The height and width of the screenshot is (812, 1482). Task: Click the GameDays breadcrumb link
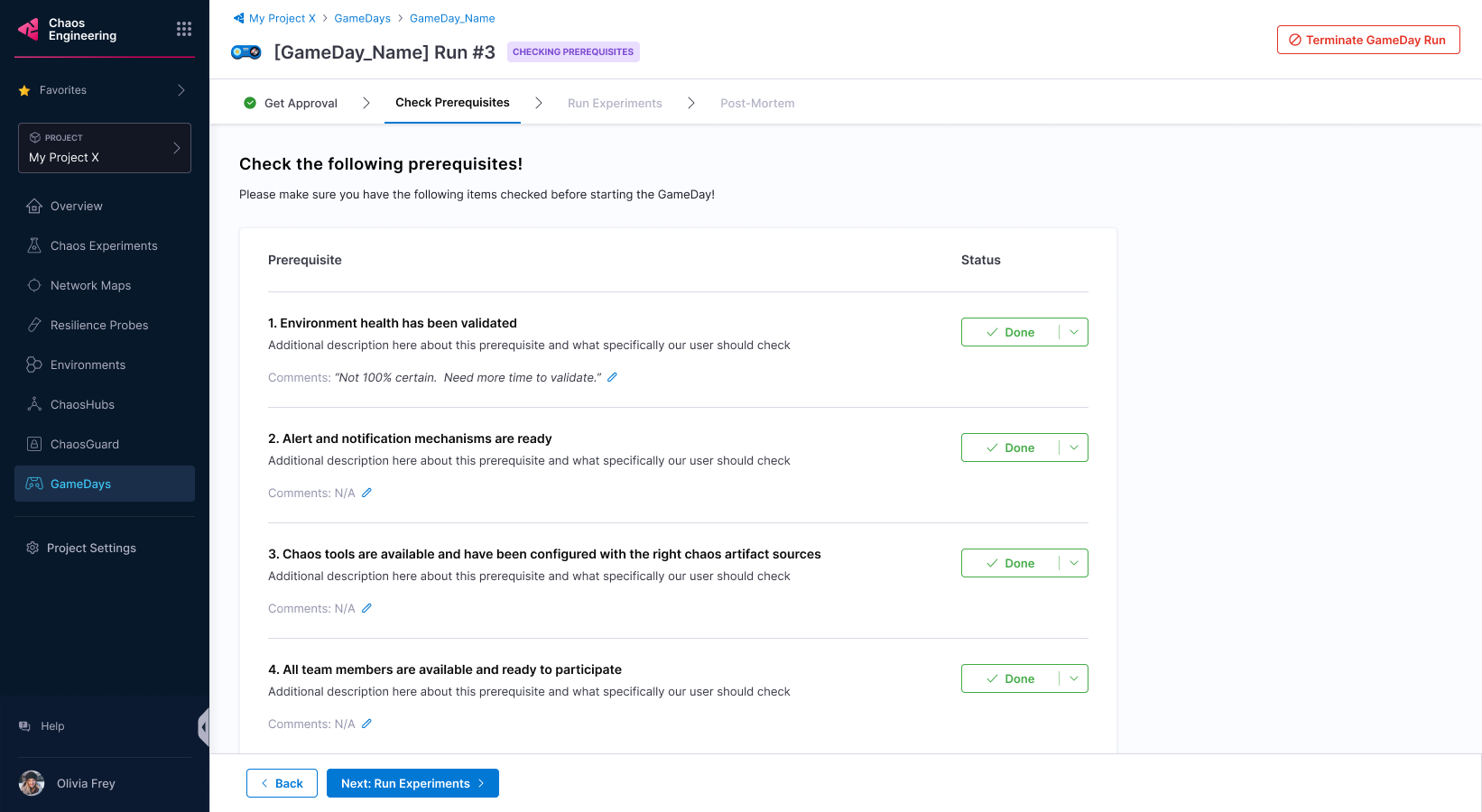(362, 18)
